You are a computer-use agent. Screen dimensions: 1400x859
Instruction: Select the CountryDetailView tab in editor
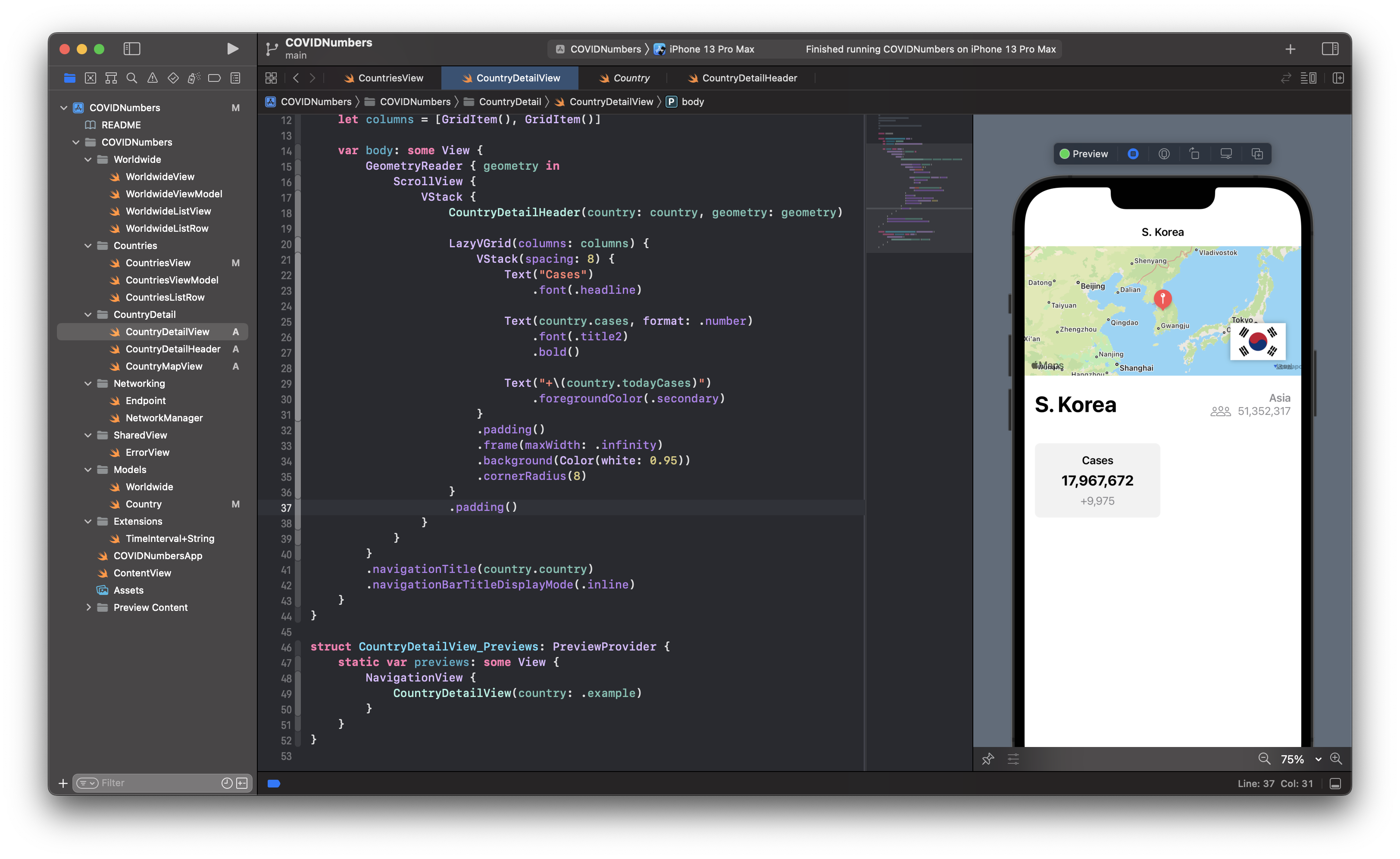click(517, 77)
